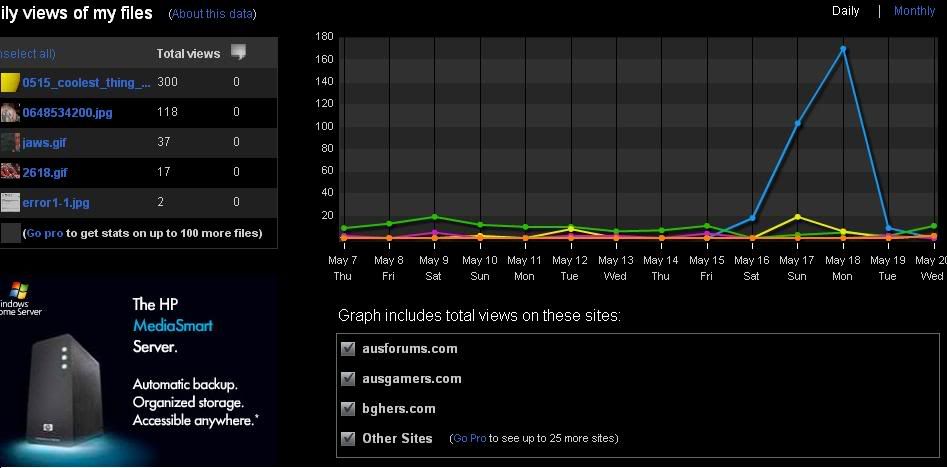Click the comments speech bubble column icon
Screen dimensions: 947x468
point(238,52)
